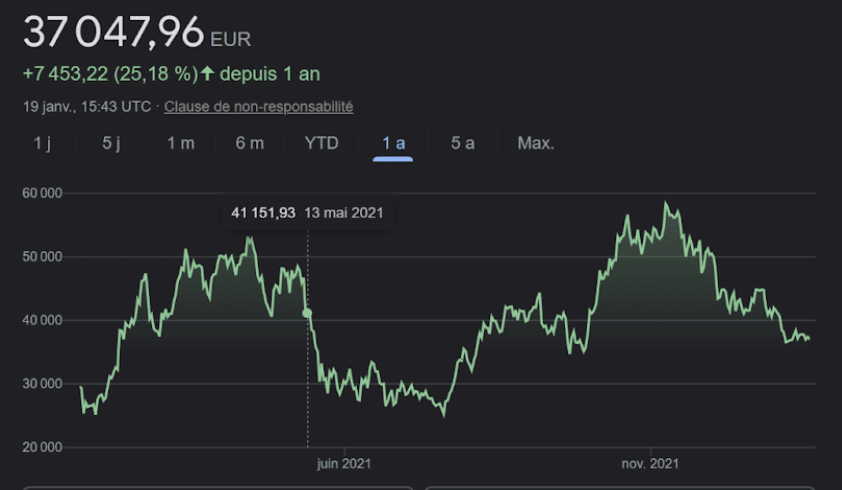Image resolution: width=842 pixels, height=490 pixels.
Task: Switch to the "5 a" time range
Action: [x=462, y=143]
